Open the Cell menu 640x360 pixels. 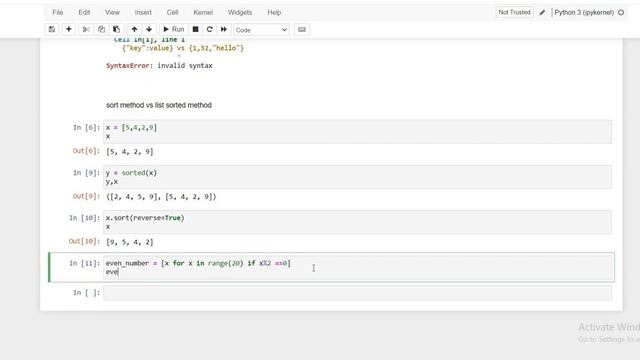pyautogui.click(x=172, y=12)
